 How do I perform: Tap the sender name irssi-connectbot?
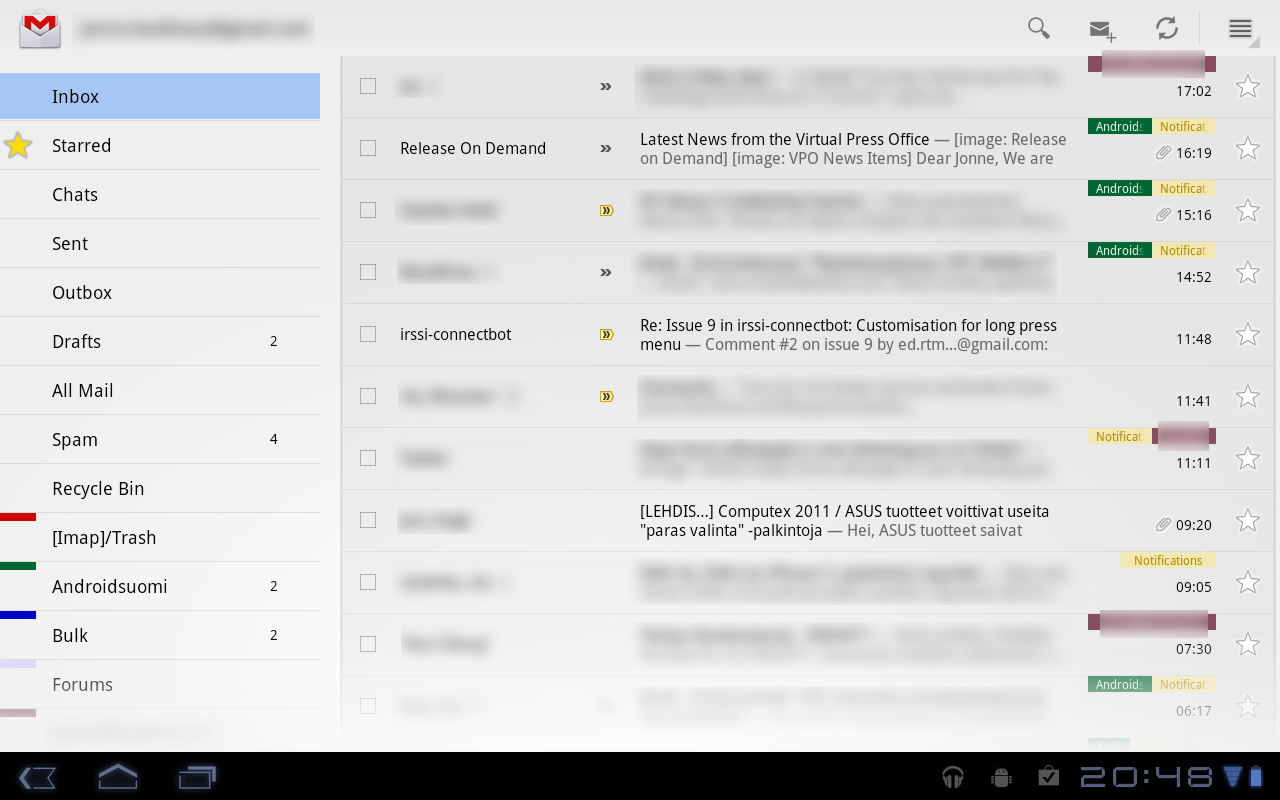click(x=456, y=334)
